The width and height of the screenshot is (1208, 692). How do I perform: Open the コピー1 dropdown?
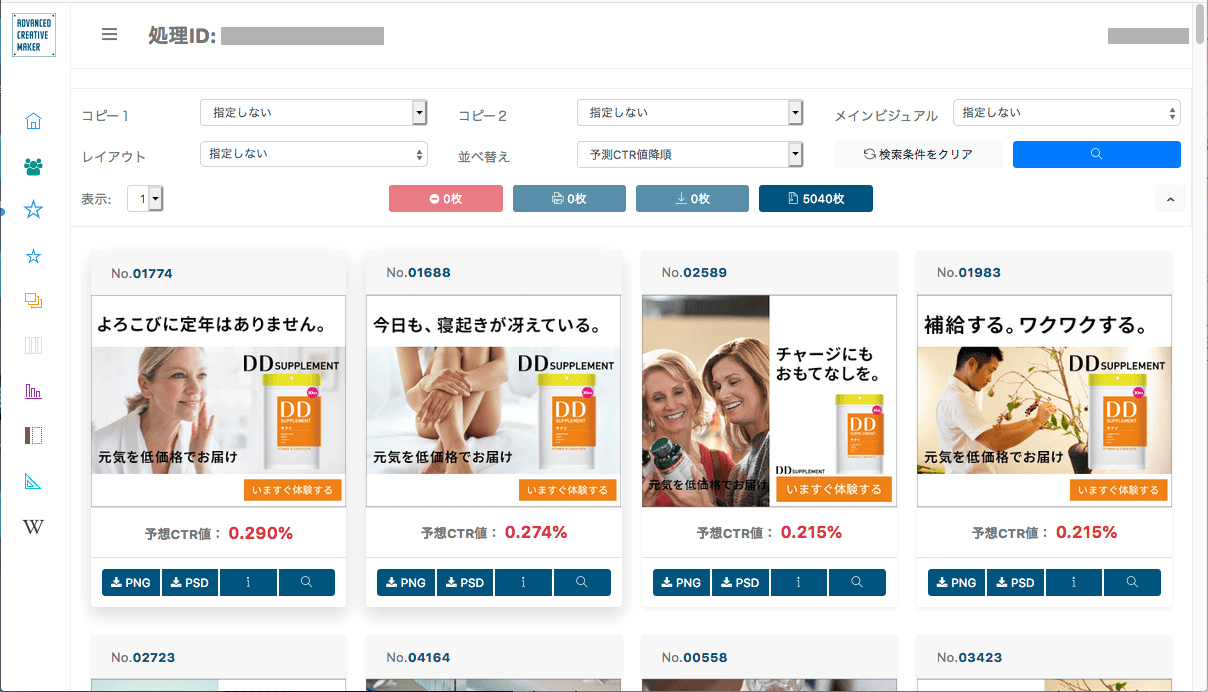click(314, 113)
